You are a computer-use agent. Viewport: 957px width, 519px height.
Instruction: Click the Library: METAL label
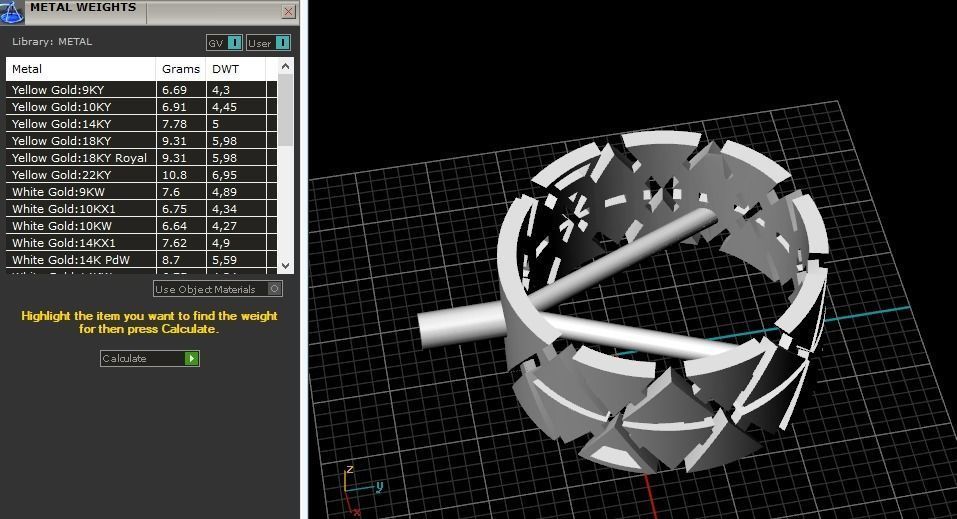(x=52, y=42)
